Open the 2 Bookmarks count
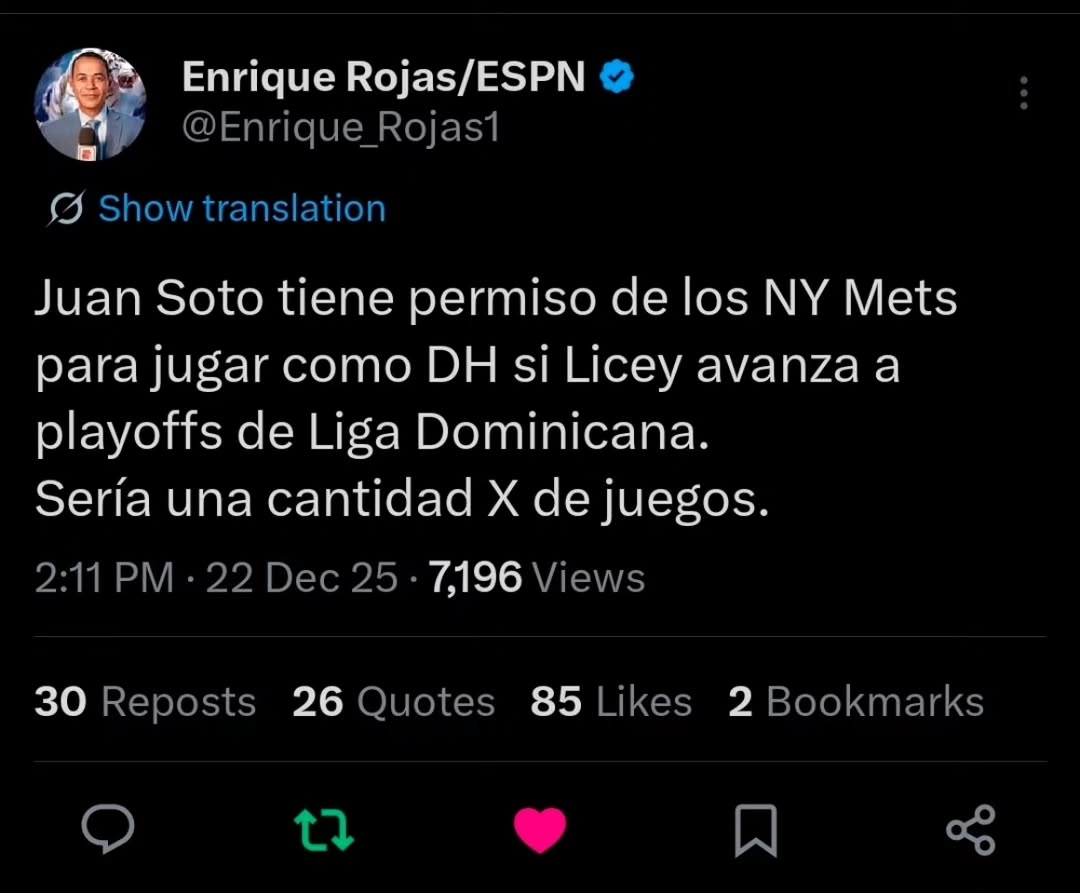 pyautogui.click(x=856, y=701)
